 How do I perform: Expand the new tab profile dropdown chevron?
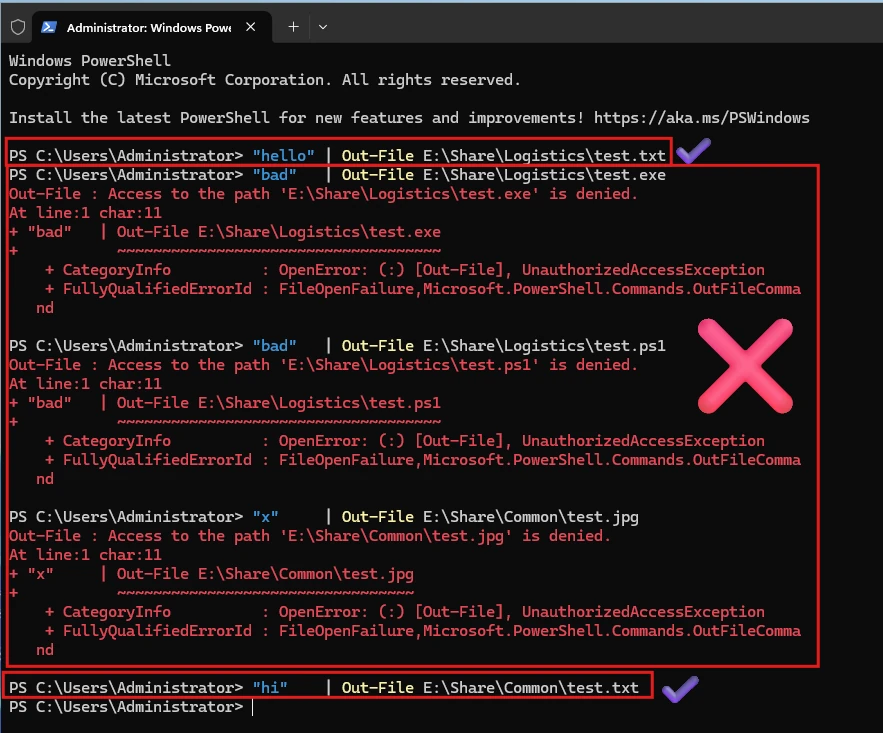(323, 27)
